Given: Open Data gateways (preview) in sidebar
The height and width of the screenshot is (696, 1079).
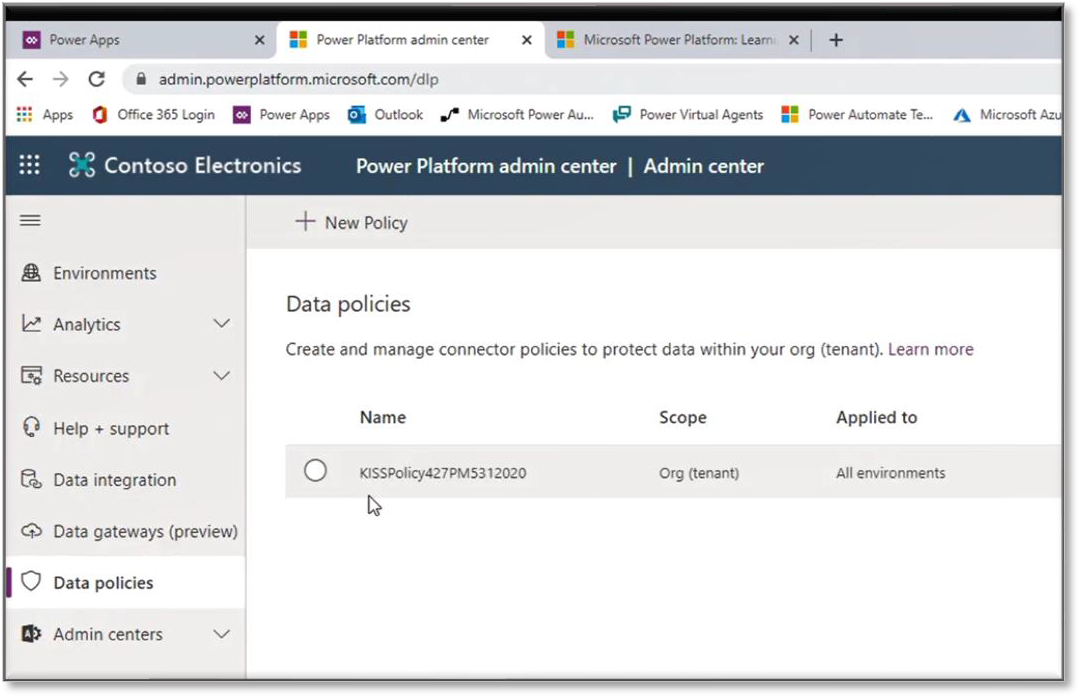Looking at the screenshot, I should 125,531.
